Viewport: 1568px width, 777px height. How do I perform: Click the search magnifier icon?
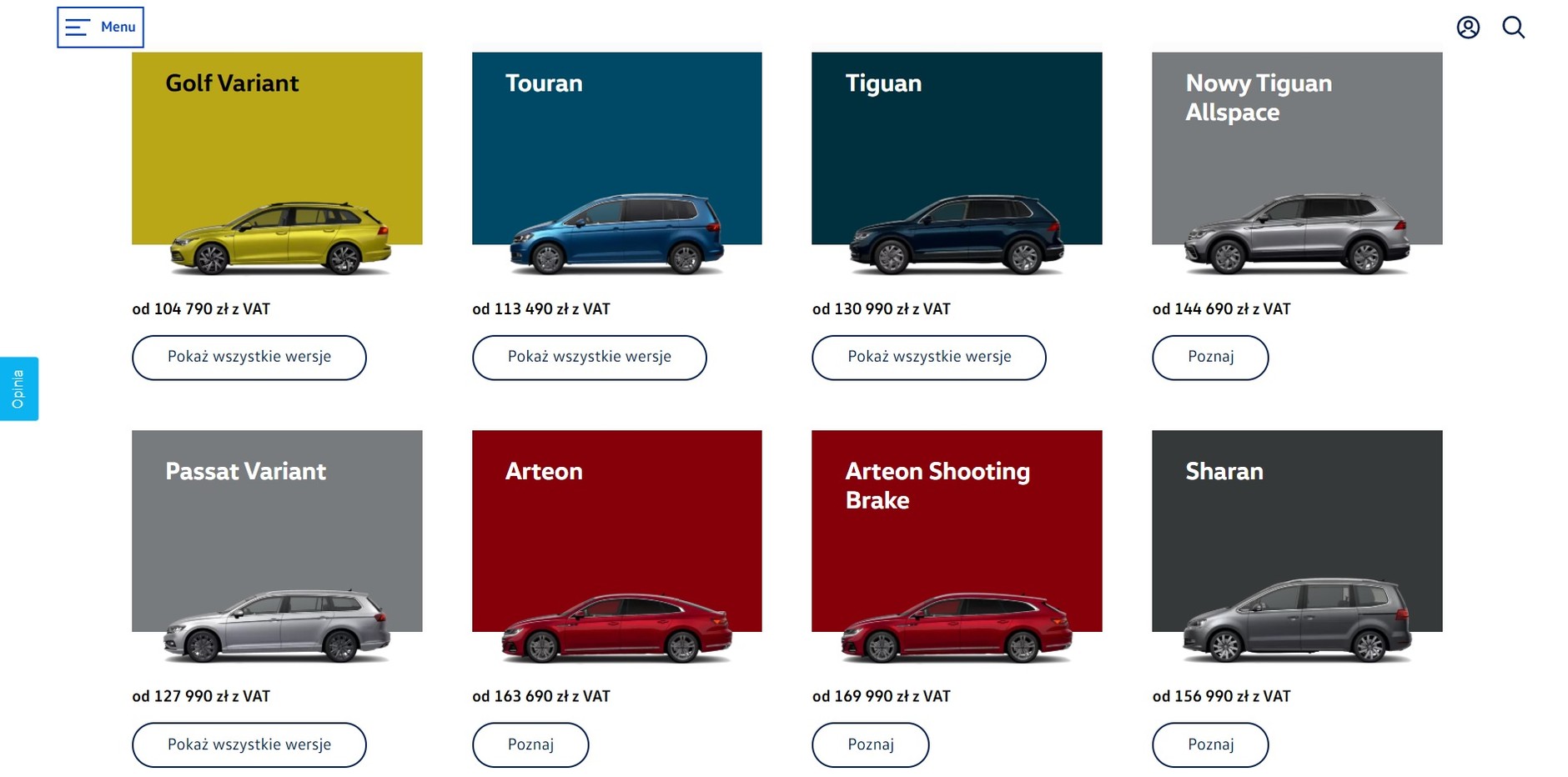[x=1514, y=27]
